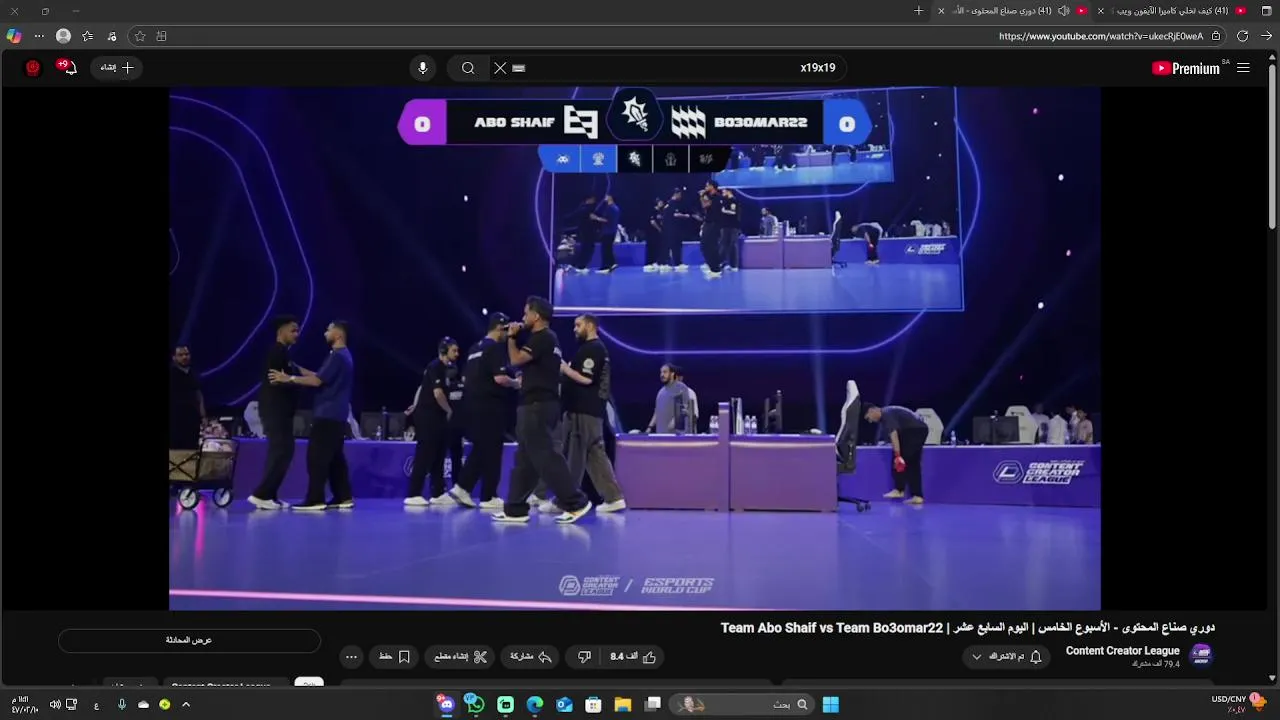Viewport: 1280px width, 720px height.
Task: Open more actions three-dot menu below video
Action: 351,657
